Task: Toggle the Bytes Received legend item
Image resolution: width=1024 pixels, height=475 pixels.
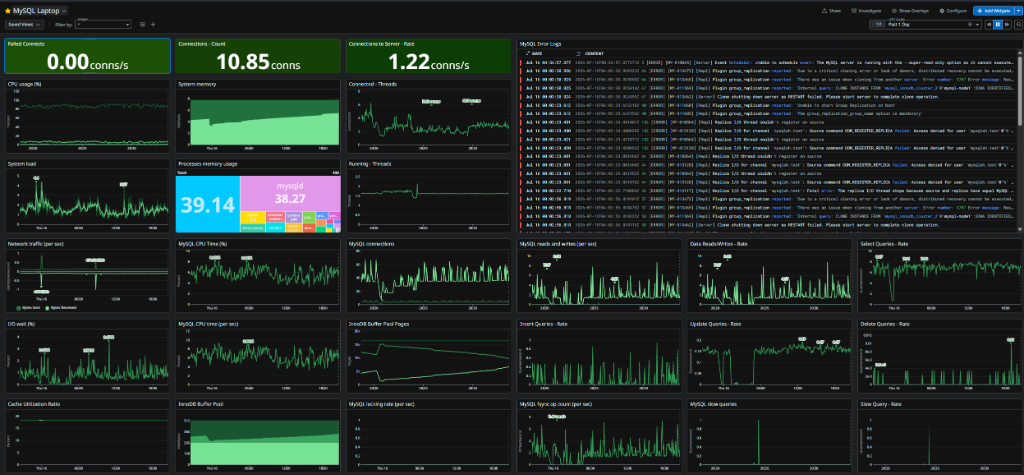Action: (63, 306)
